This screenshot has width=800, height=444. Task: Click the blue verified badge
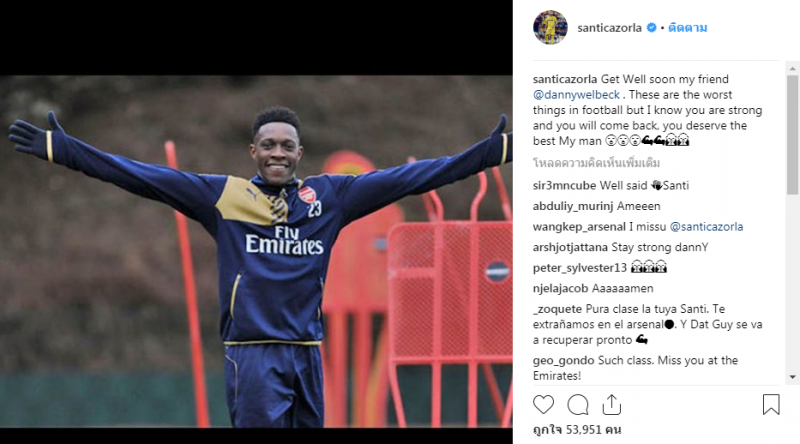coord(652,28)
